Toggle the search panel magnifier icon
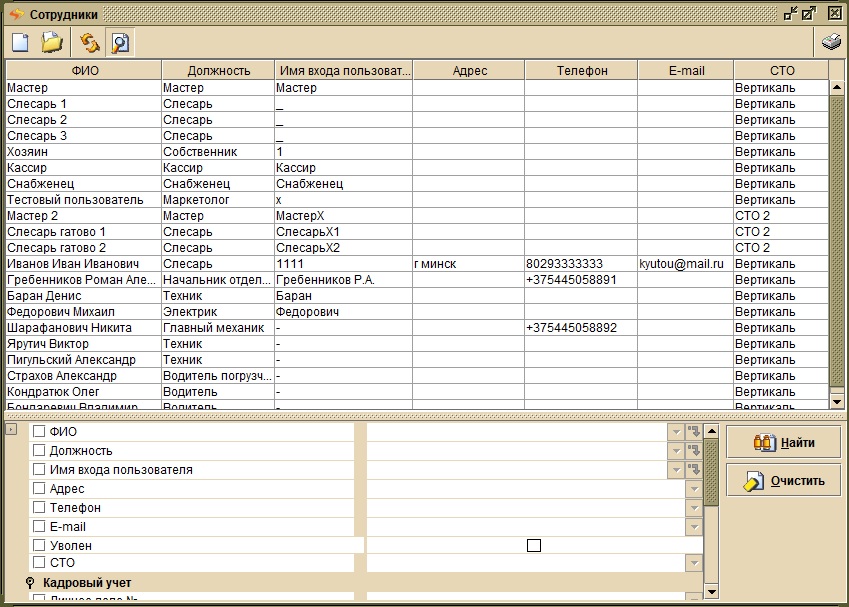This screenshot has width=849, height=607. [120, 42]
